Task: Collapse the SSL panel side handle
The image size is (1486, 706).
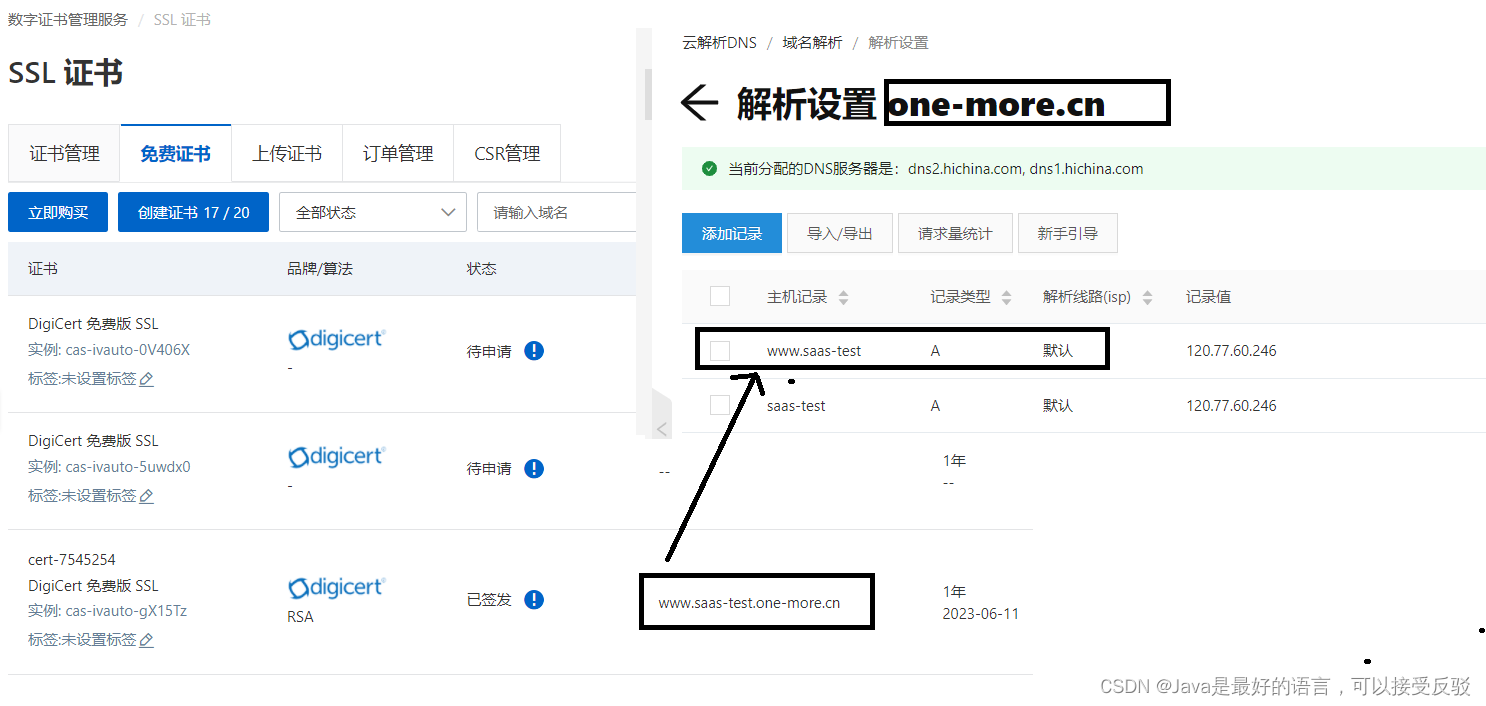Action: (661, 429)
